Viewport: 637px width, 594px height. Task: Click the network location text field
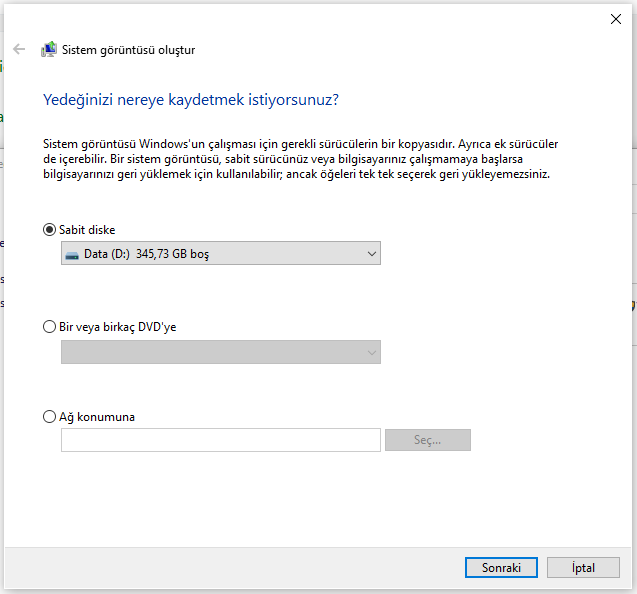pyautogui.click(x=221, y=440)
